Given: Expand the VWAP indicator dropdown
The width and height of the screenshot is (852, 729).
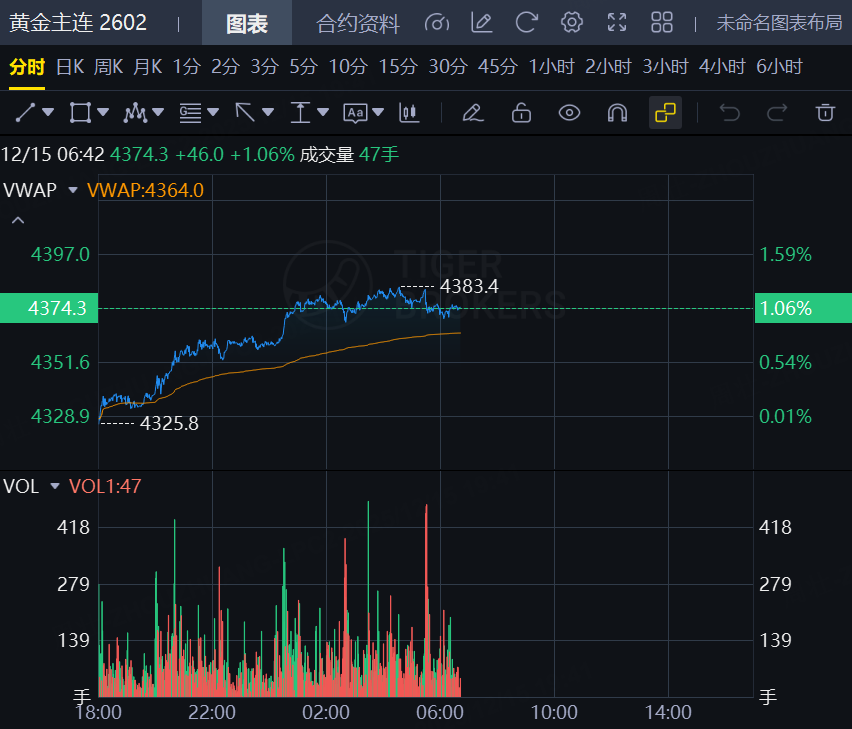Looking at the screenshot, I should click(73, 190).
